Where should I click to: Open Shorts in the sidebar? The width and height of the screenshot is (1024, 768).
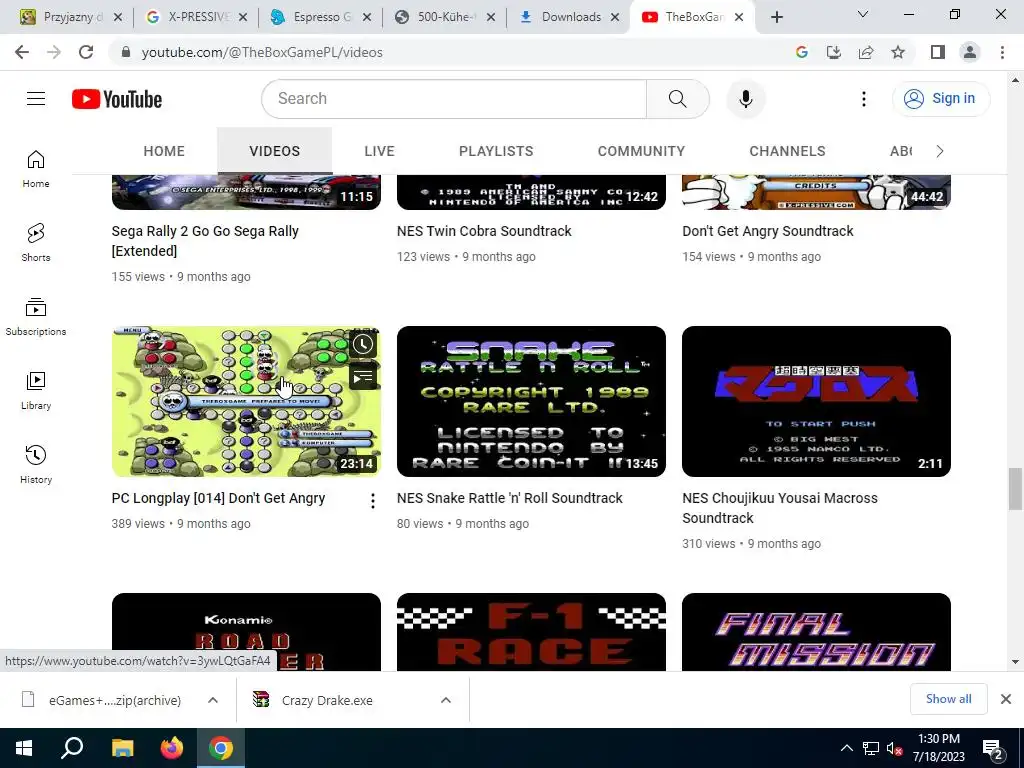(36, 242)
